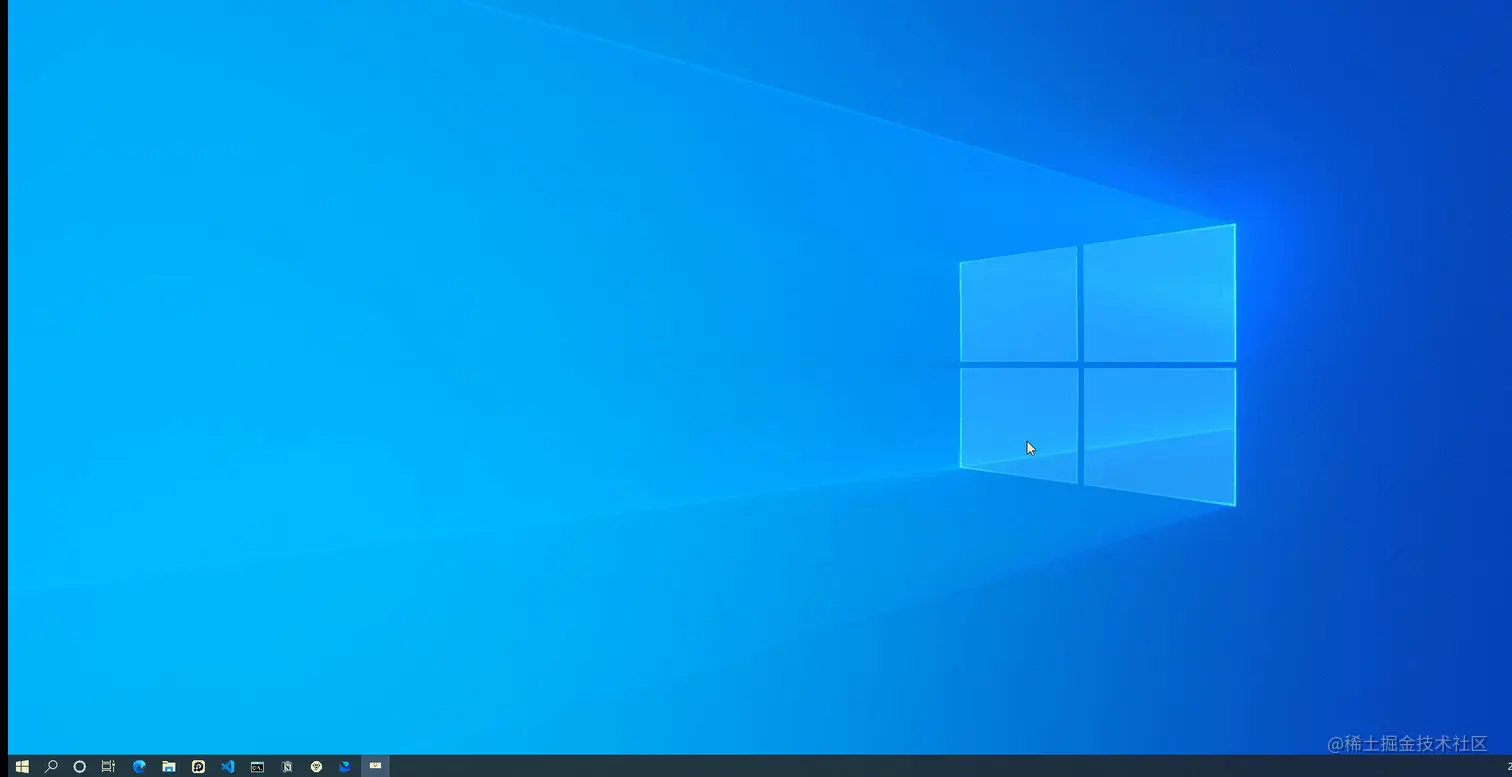Open Task View on the taskbar

[109, 767]
